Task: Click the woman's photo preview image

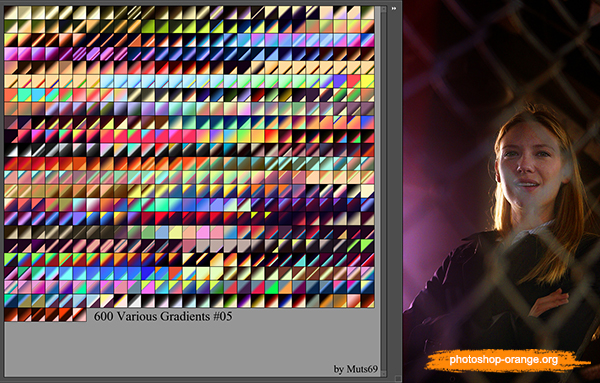Action: pos(501,191)
